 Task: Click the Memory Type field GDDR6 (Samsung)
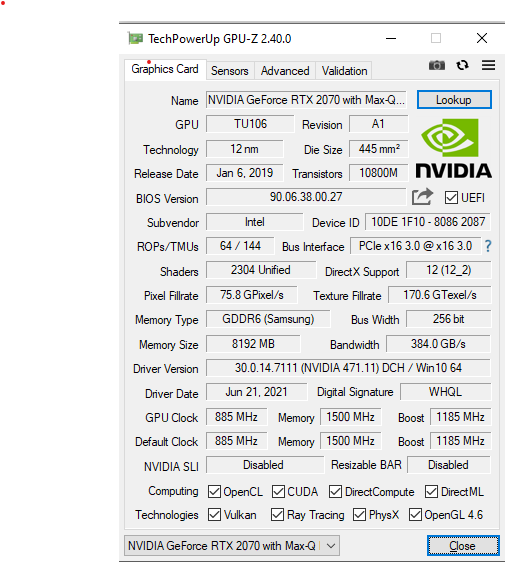coord(268,319)
